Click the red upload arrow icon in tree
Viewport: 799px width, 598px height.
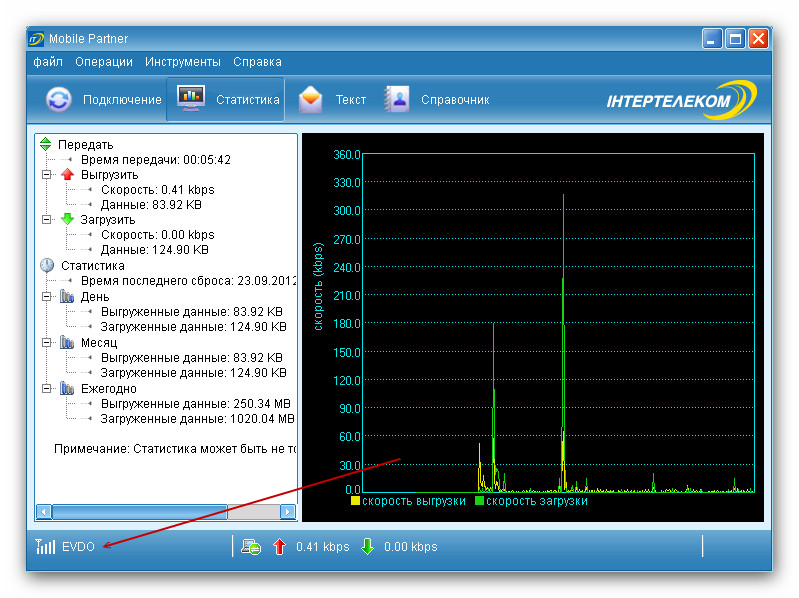click(67, 174)
